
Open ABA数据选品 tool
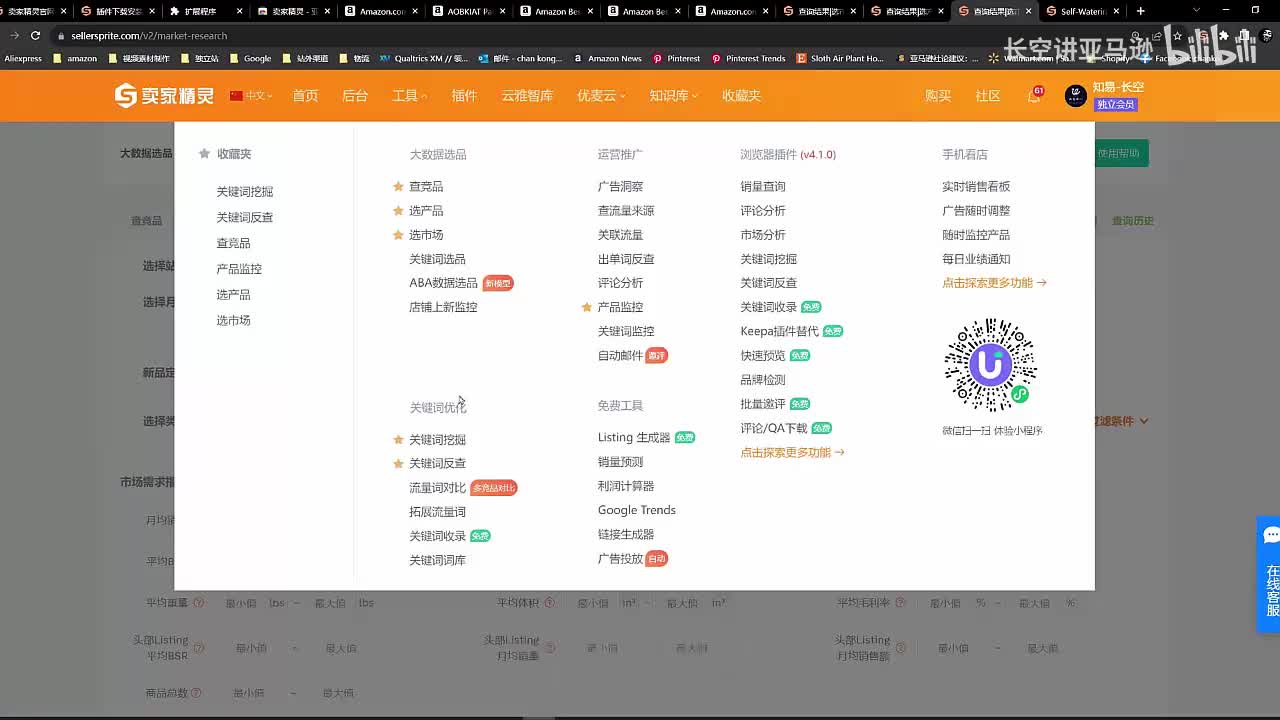pos(443,283)
